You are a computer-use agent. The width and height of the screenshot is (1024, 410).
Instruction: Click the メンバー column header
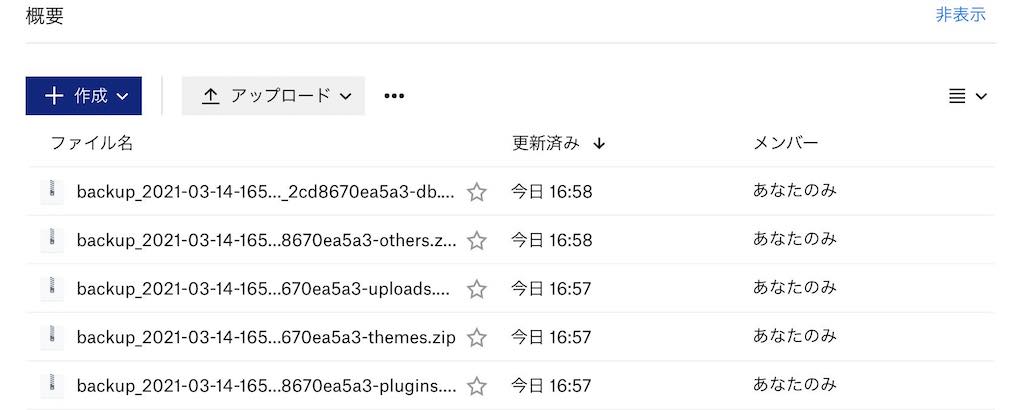[x=786, y=143]
